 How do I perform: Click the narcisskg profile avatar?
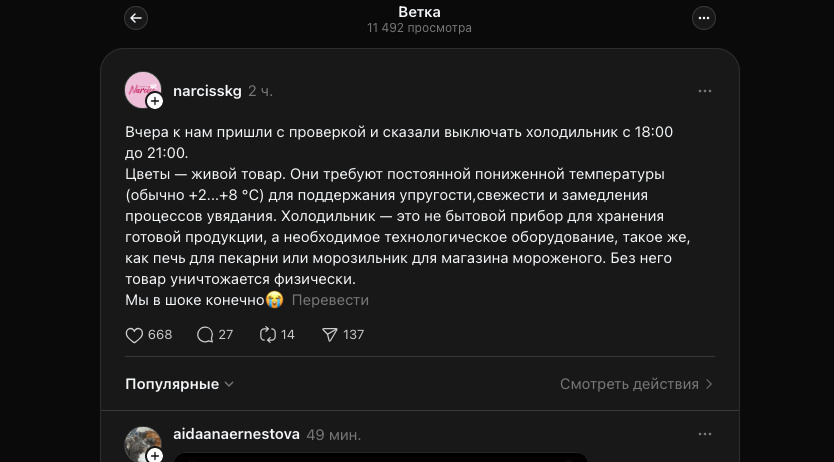click(141, 89)
